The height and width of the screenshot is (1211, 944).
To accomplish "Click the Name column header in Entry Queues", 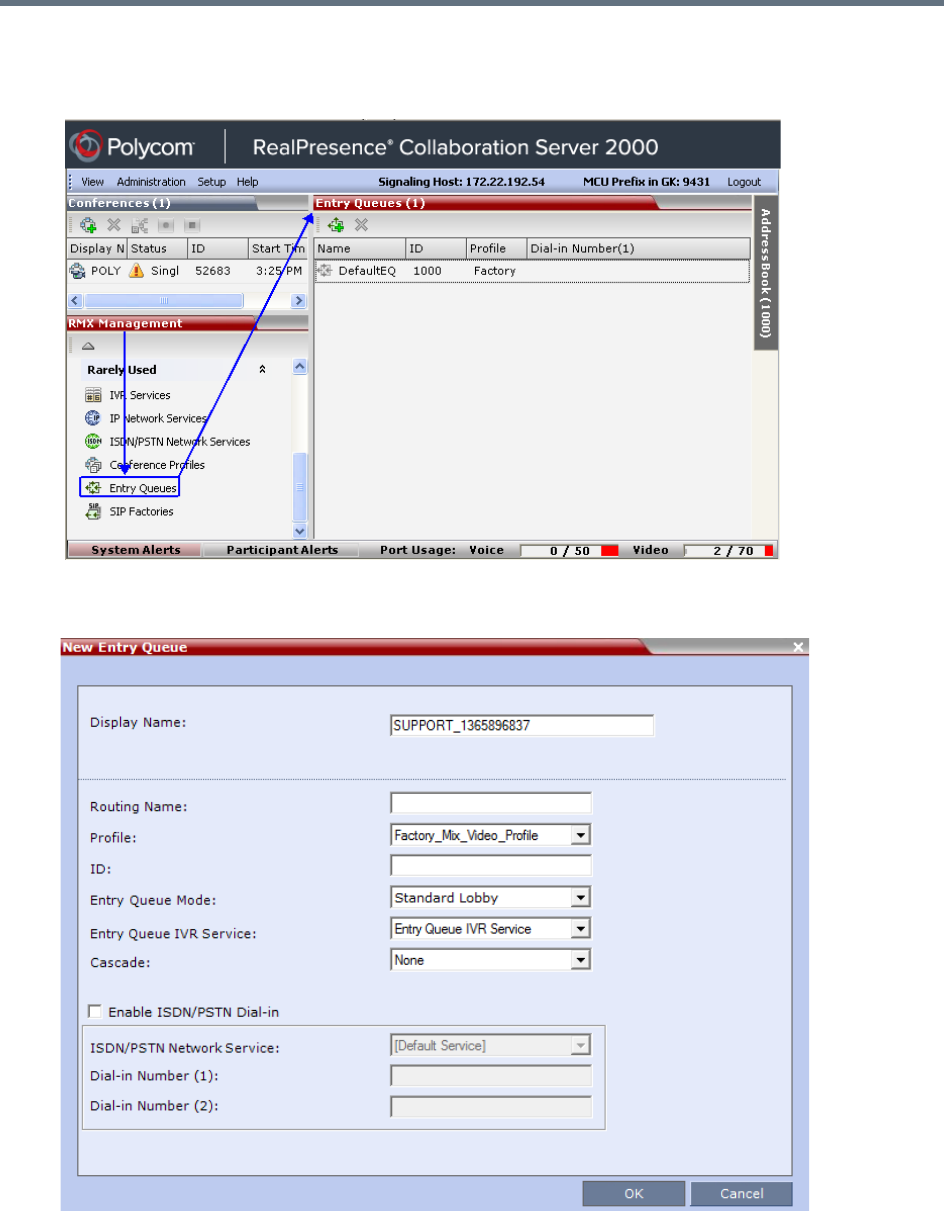I will 359,248.
